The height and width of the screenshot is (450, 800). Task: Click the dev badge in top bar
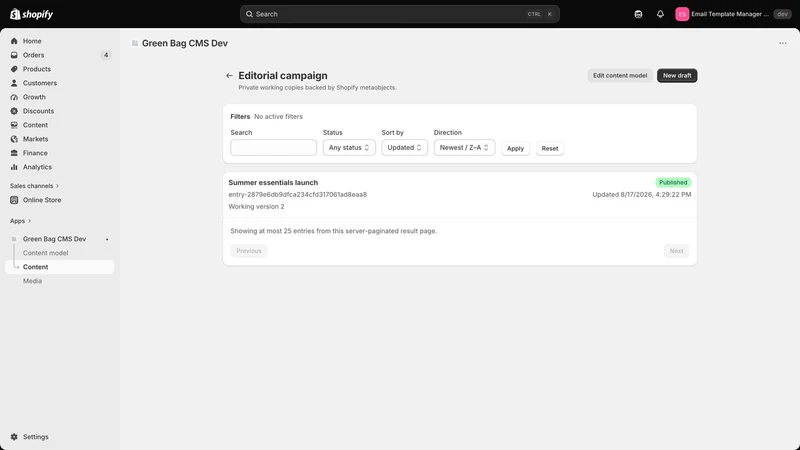click(783, 14)
